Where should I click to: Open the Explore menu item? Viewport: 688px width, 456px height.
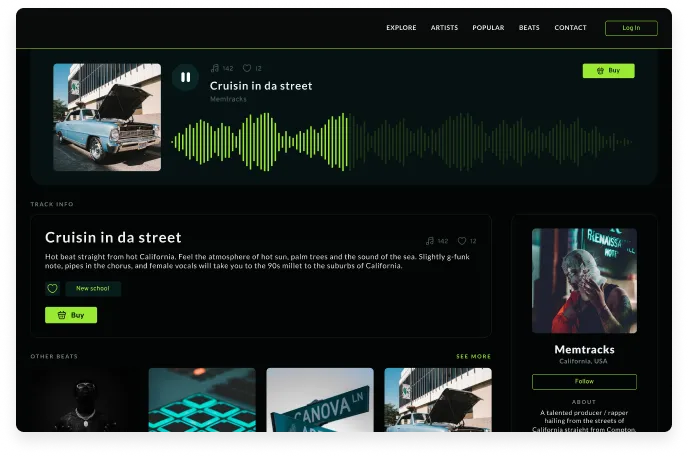(401, 28)
